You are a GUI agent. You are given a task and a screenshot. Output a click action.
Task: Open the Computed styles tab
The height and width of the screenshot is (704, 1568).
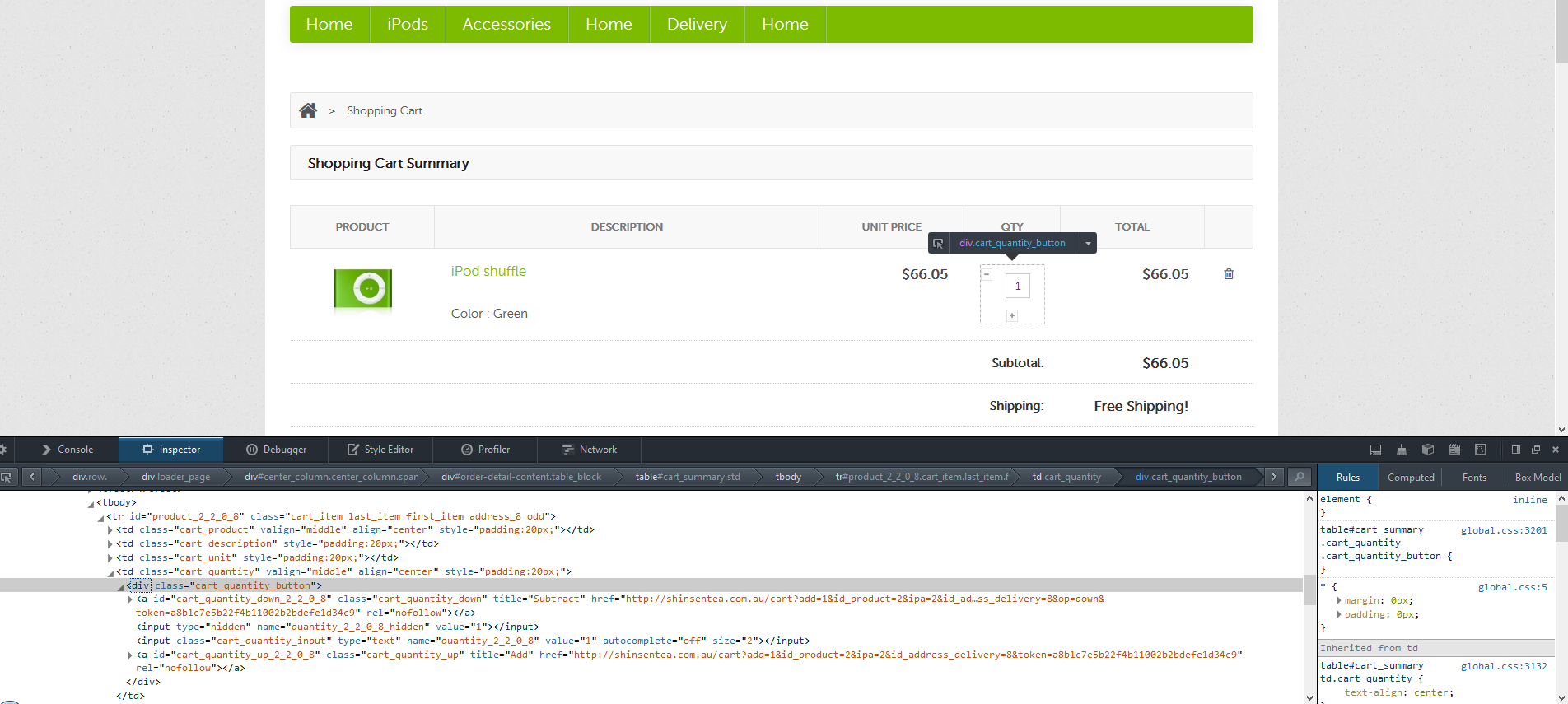pos(1410,477)
